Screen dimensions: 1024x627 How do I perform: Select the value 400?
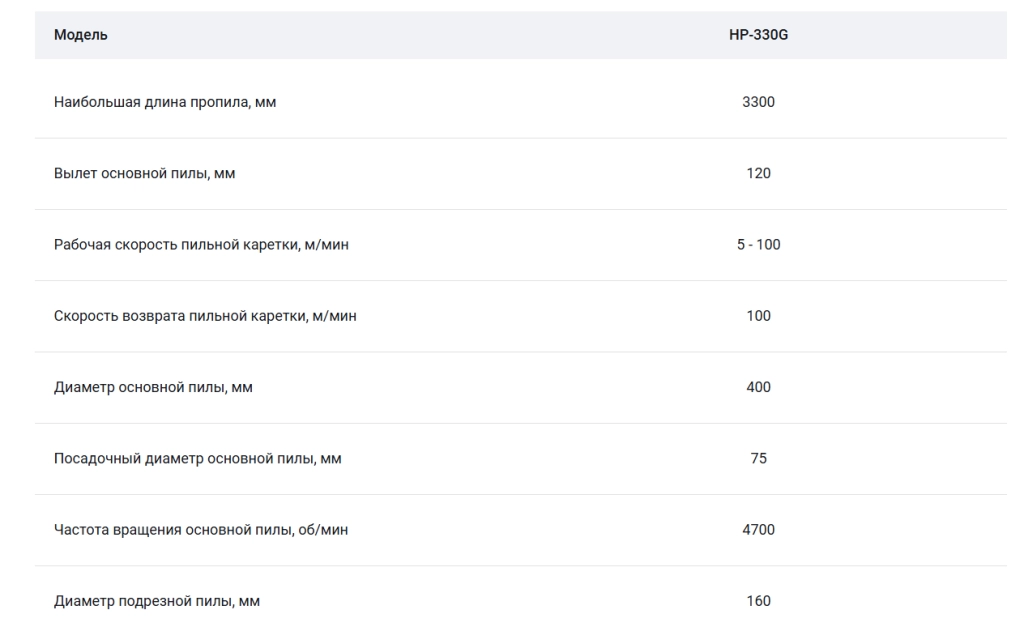pyautogui.click(x=758, y=387)
